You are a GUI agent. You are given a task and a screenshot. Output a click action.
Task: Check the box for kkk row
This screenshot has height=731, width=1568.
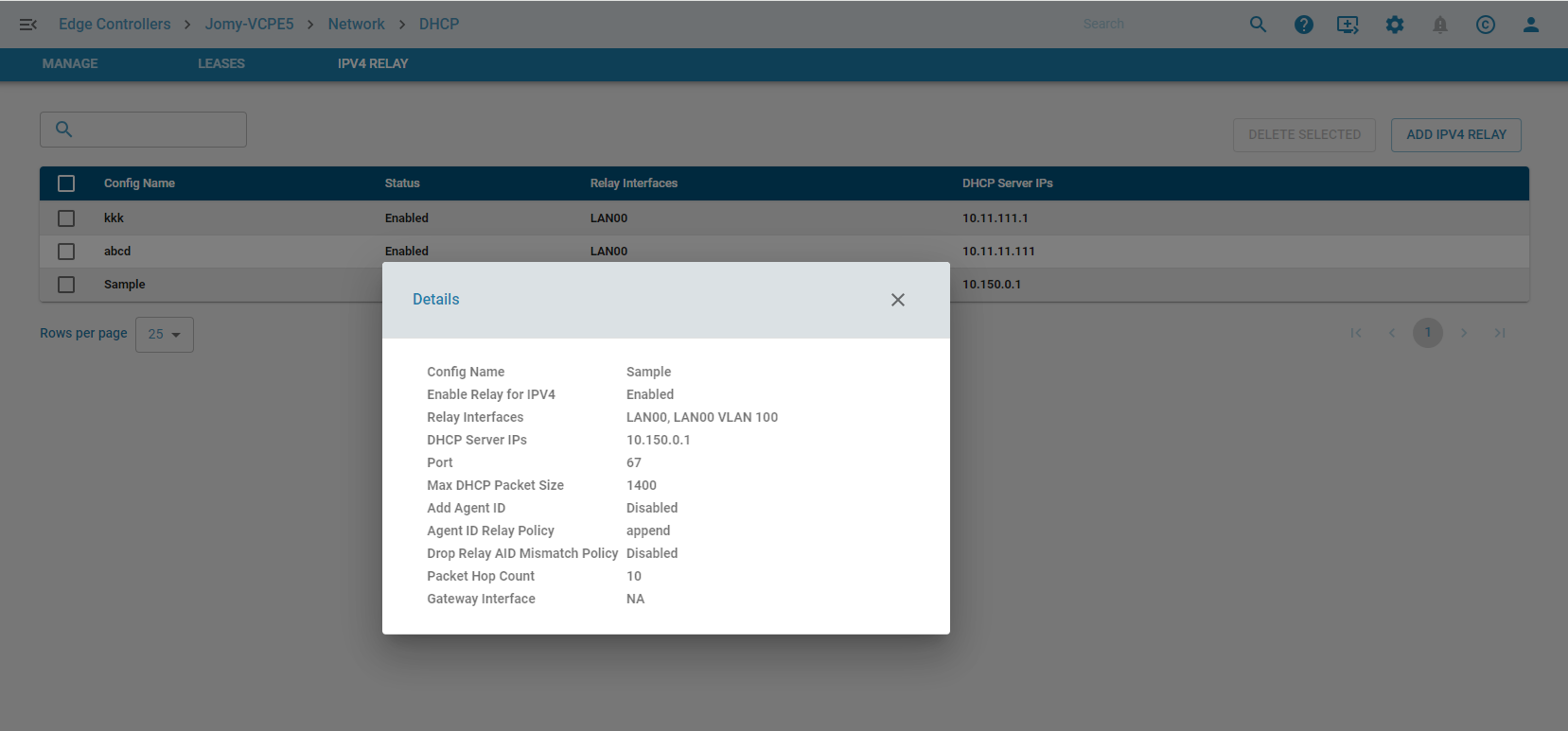[66, 218]
